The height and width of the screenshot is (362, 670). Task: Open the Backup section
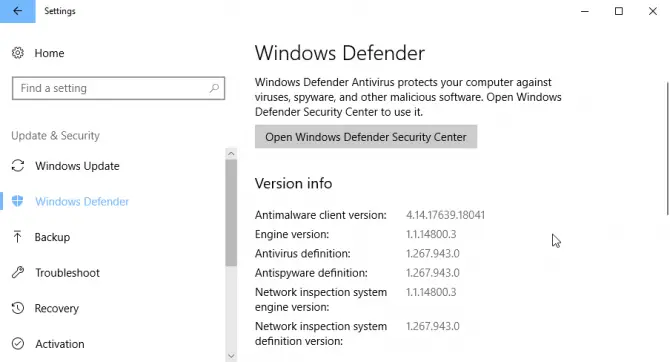coord(52,237)
